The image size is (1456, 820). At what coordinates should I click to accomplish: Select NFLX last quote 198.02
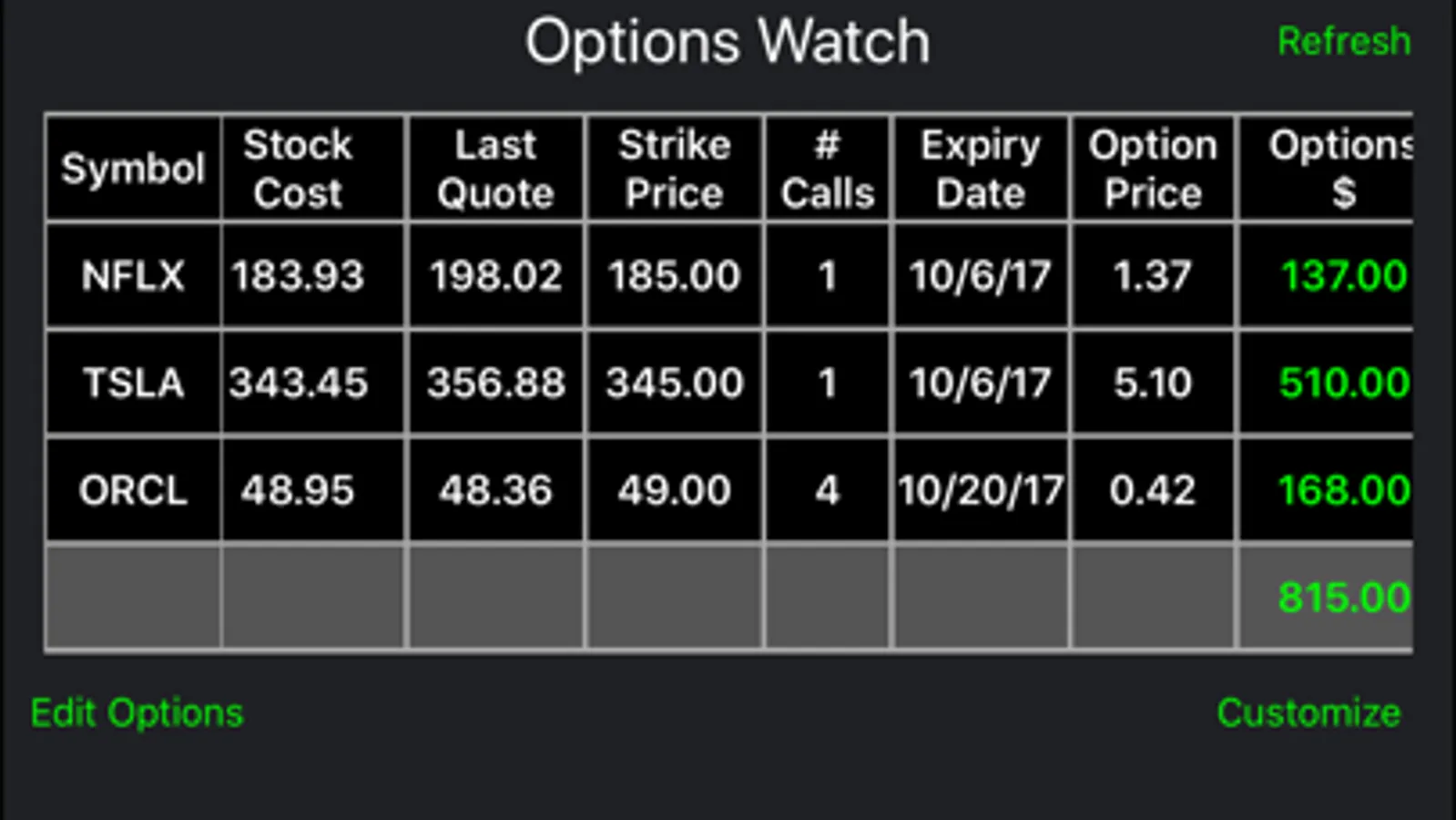pos(495,275)
